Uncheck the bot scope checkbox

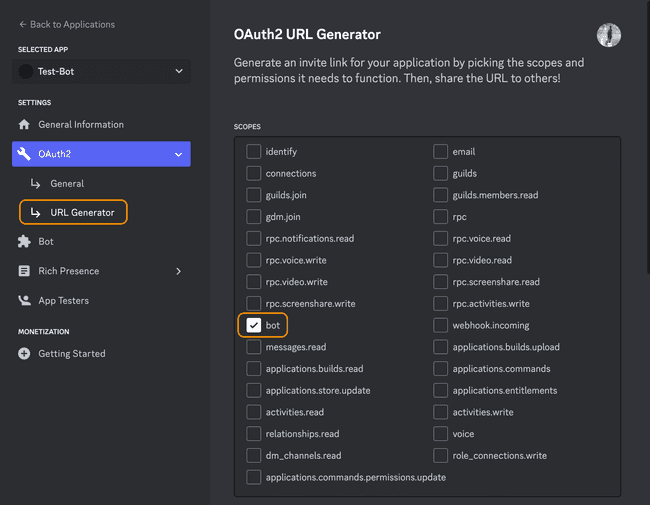254,325
